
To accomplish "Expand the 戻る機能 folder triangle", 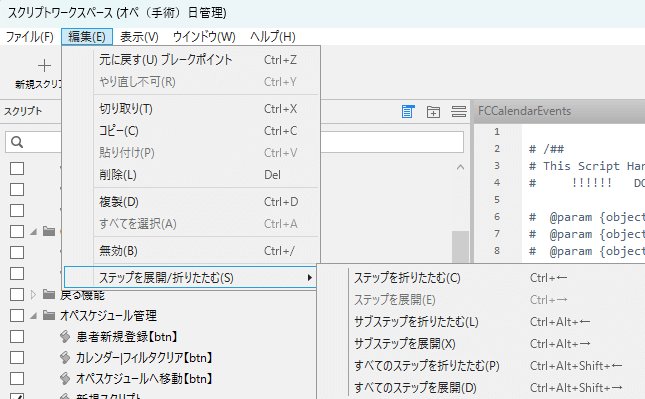I will pyautogui.click(x=33, y=295).
